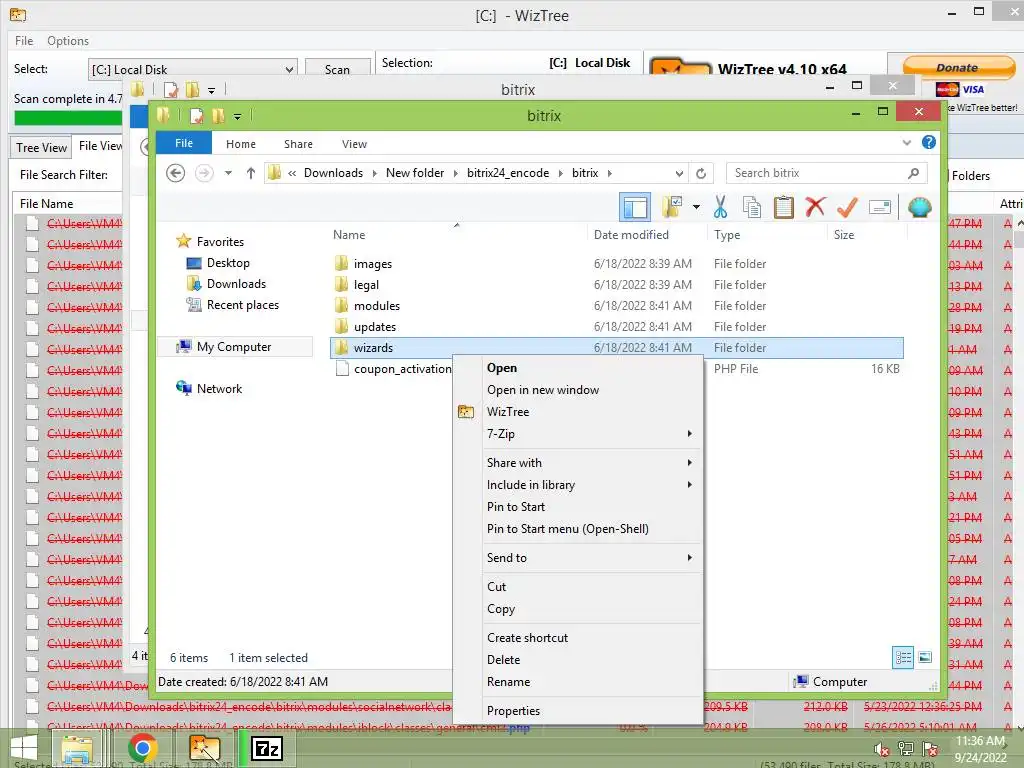Open My Computer in navigation pane
Image resolution: width=1024 pixels, height=768 pixels.
[x=234, y=347]
